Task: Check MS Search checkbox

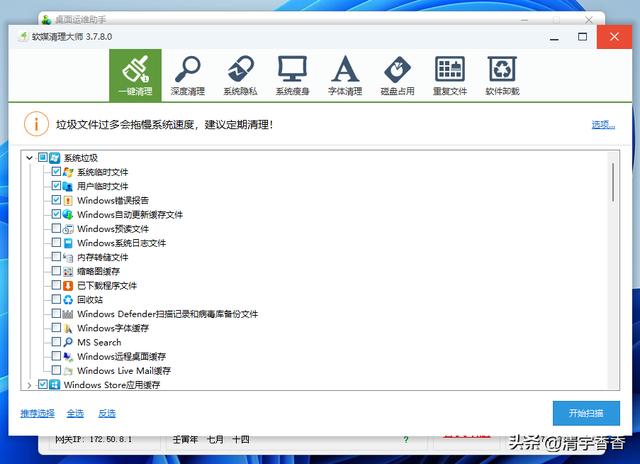Action: click(56, 341)
